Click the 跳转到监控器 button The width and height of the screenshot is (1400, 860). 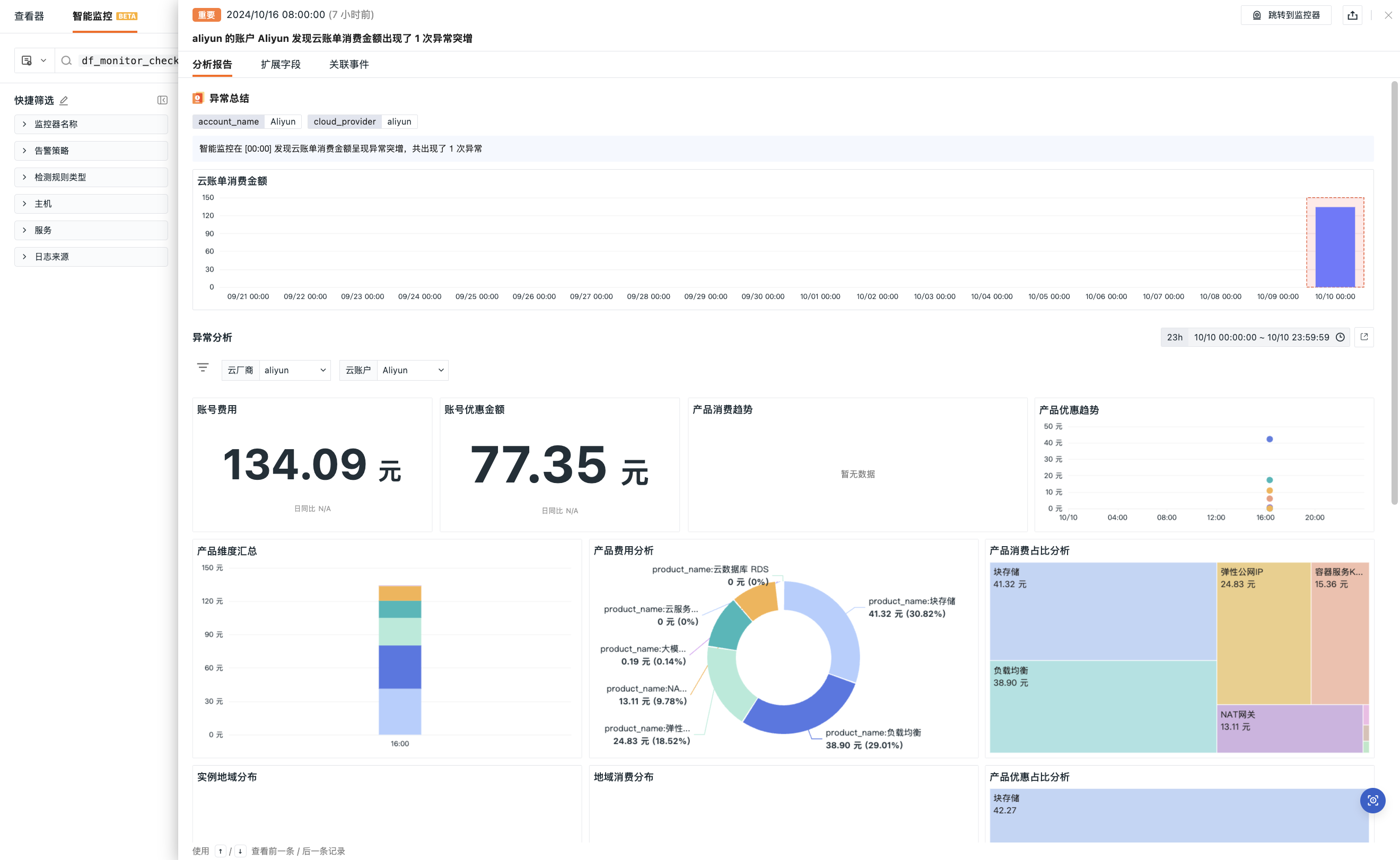click(1285, 15)
